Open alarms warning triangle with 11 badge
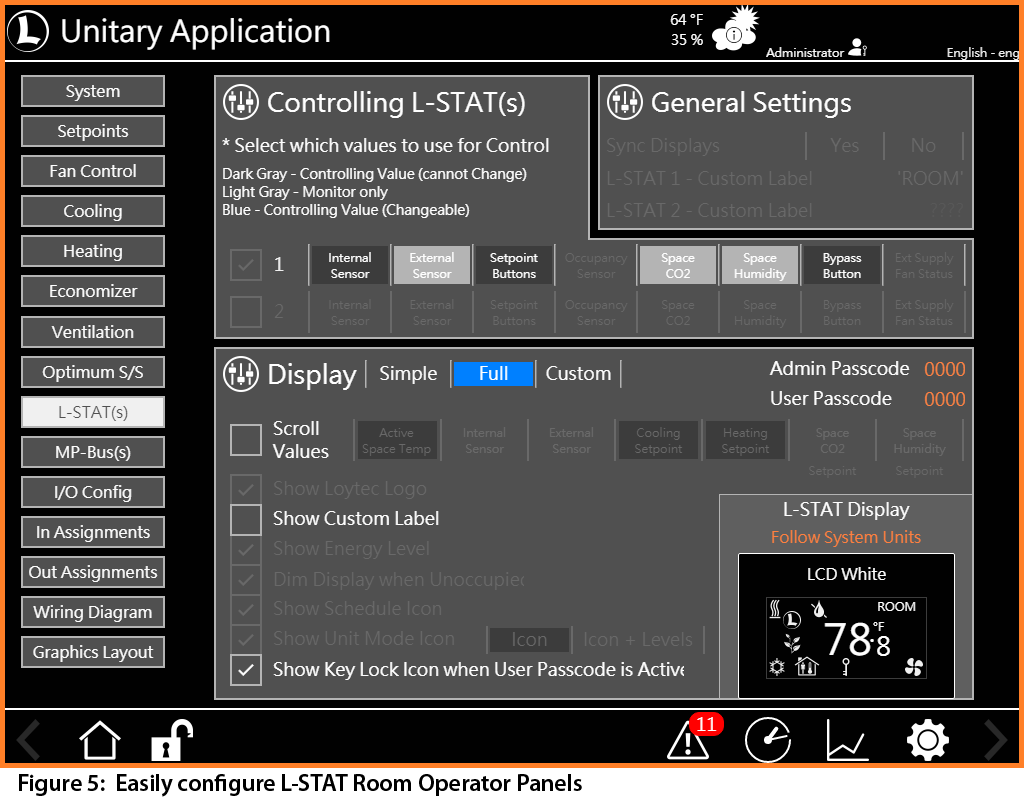The image size is (1024, 800). coord(694,738)
